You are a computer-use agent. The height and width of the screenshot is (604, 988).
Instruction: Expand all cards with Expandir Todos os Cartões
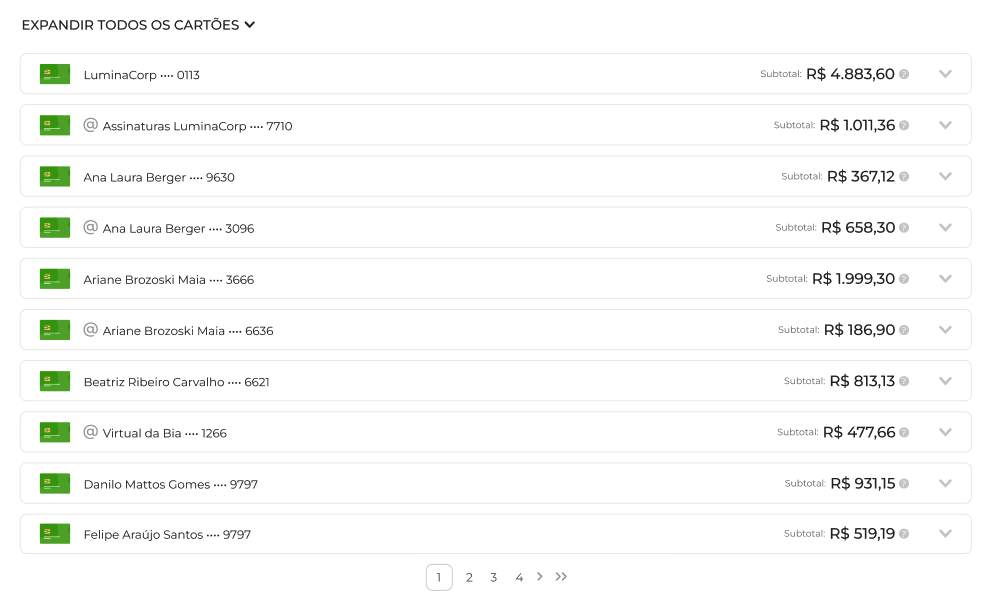[138, 25]
